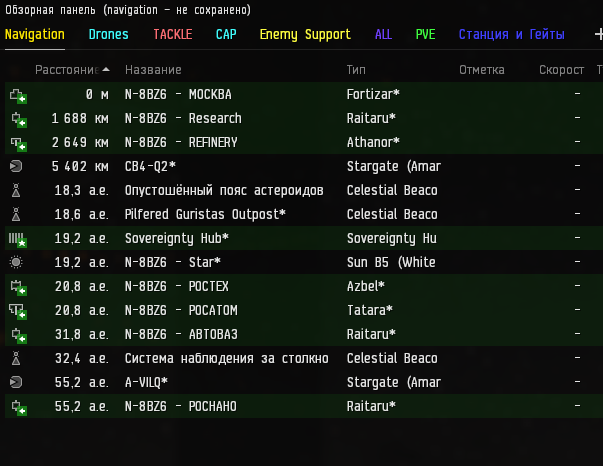The width and height of the screenshot is (603, 466).
Task: Open the ALL overview tab
Action: pos(383,34)
